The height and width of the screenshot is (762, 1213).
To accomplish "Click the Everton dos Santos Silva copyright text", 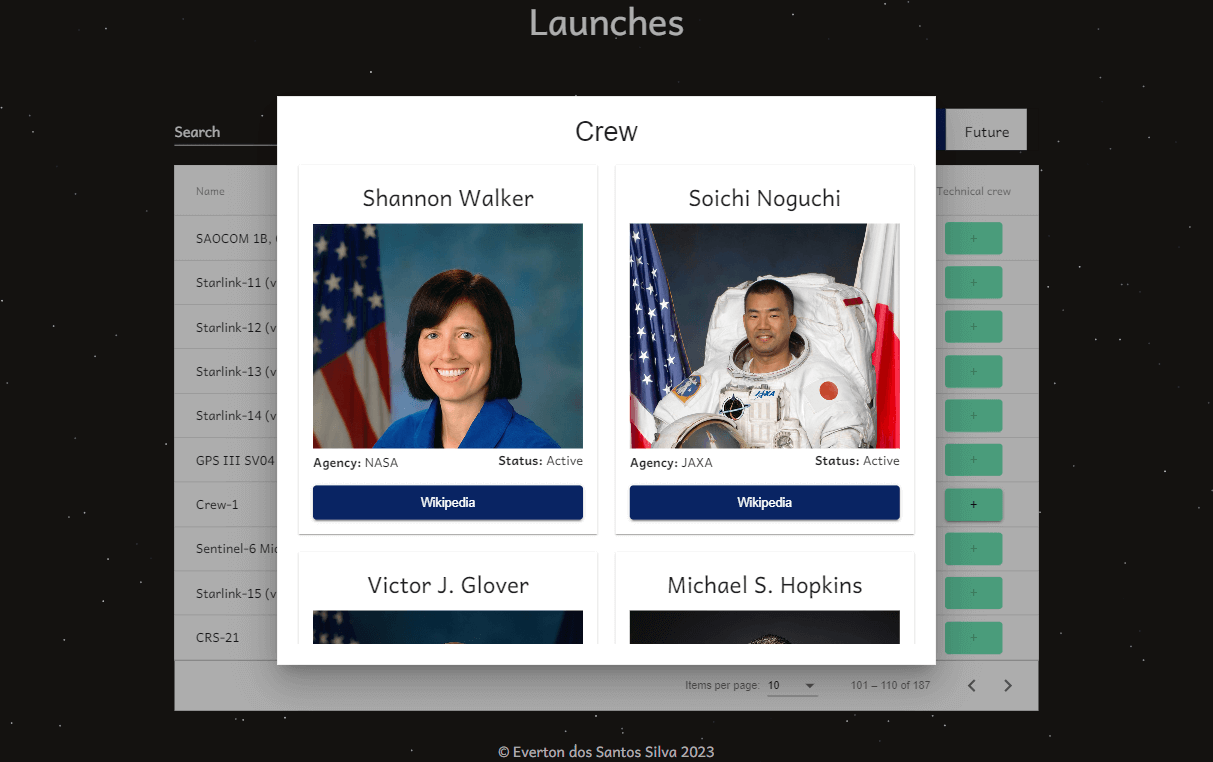I will (606, 752).
